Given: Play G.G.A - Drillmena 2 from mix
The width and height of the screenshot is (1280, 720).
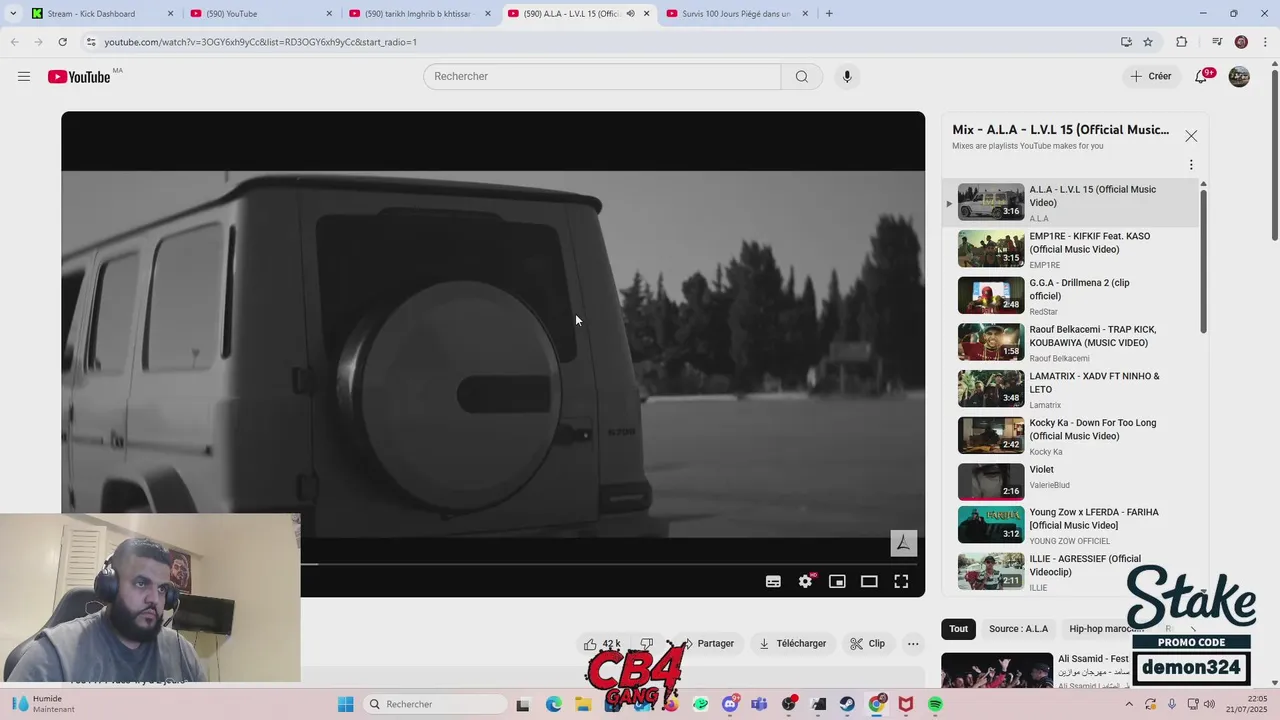Looking at the screenshot, I should tap(1070, 296).
